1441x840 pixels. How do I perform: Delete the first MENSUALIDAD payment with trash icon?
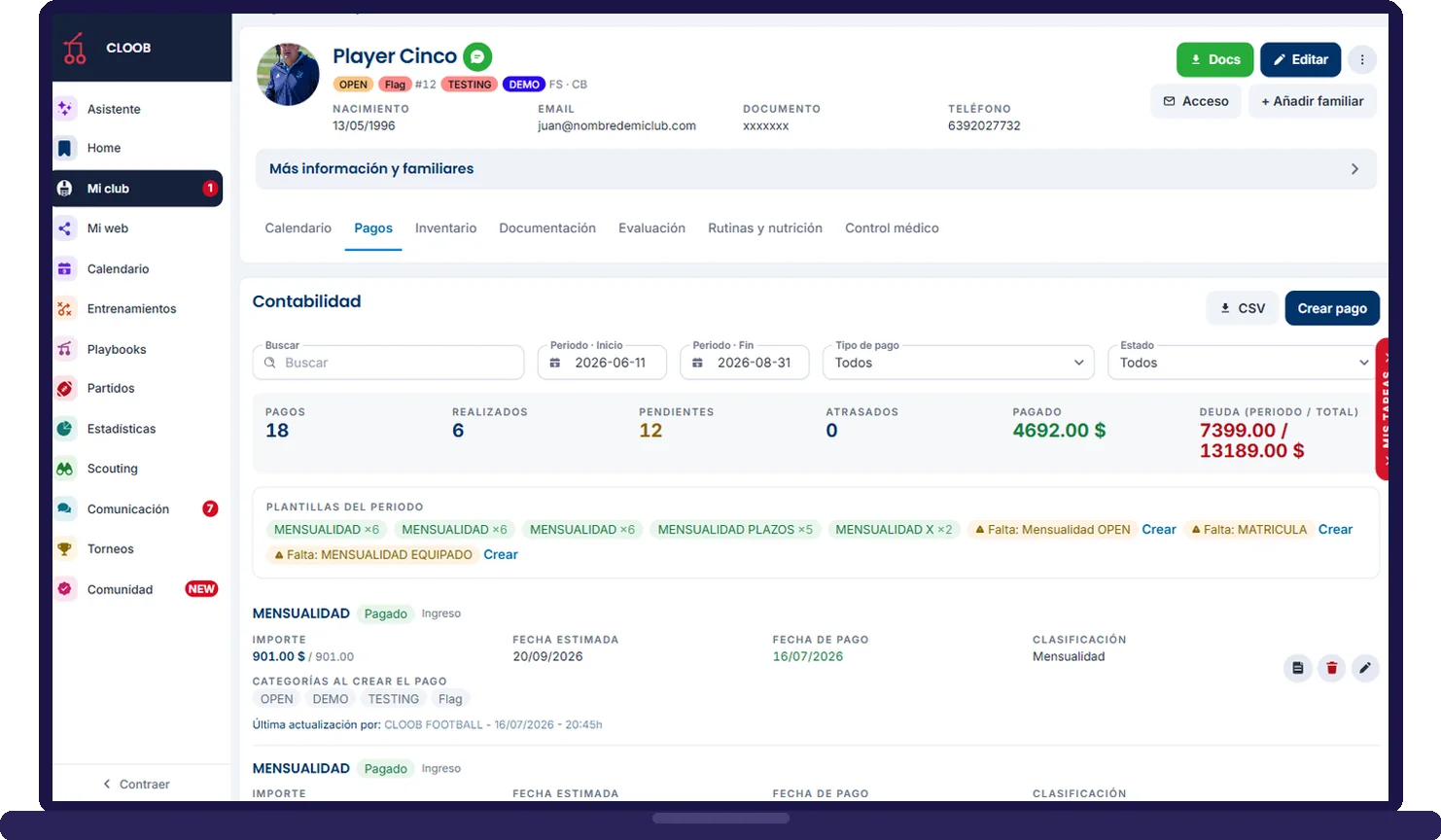[1332, 668]
